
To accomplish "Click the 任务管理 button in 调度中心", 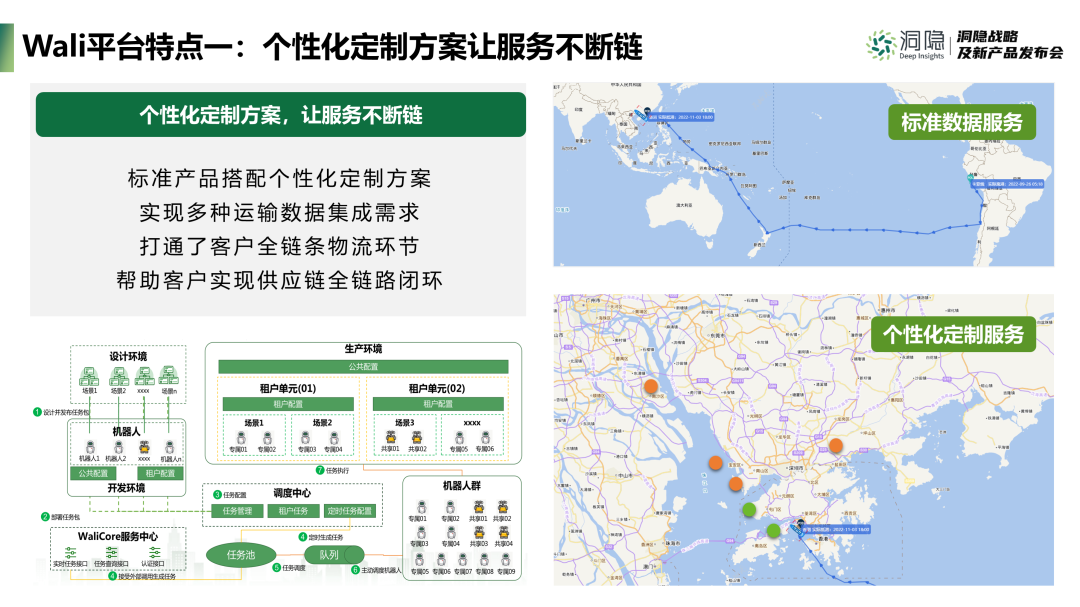I will [236, 510].
